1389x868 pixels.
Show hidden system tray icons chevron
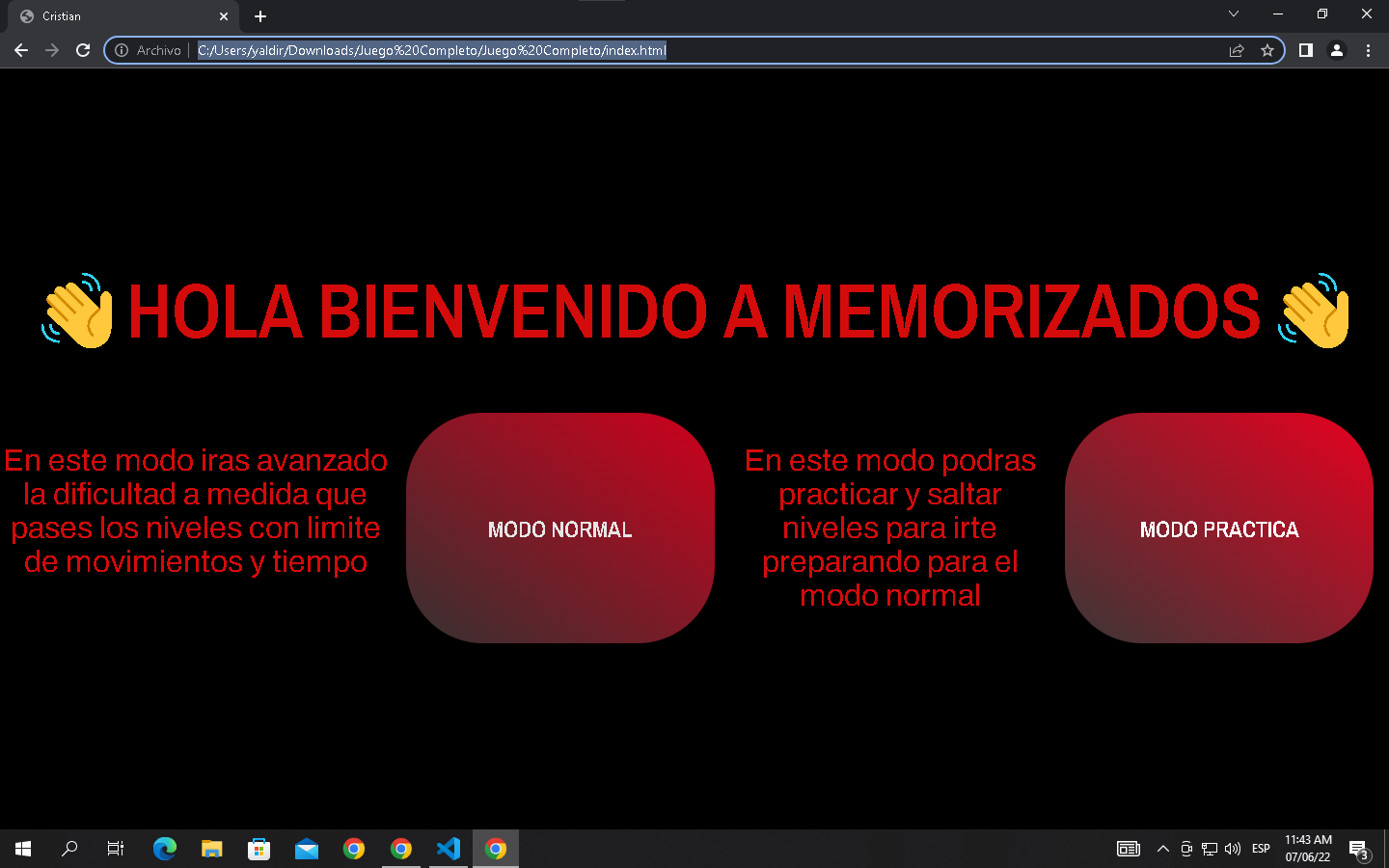pyautogui.click(x=1163, y=849)
